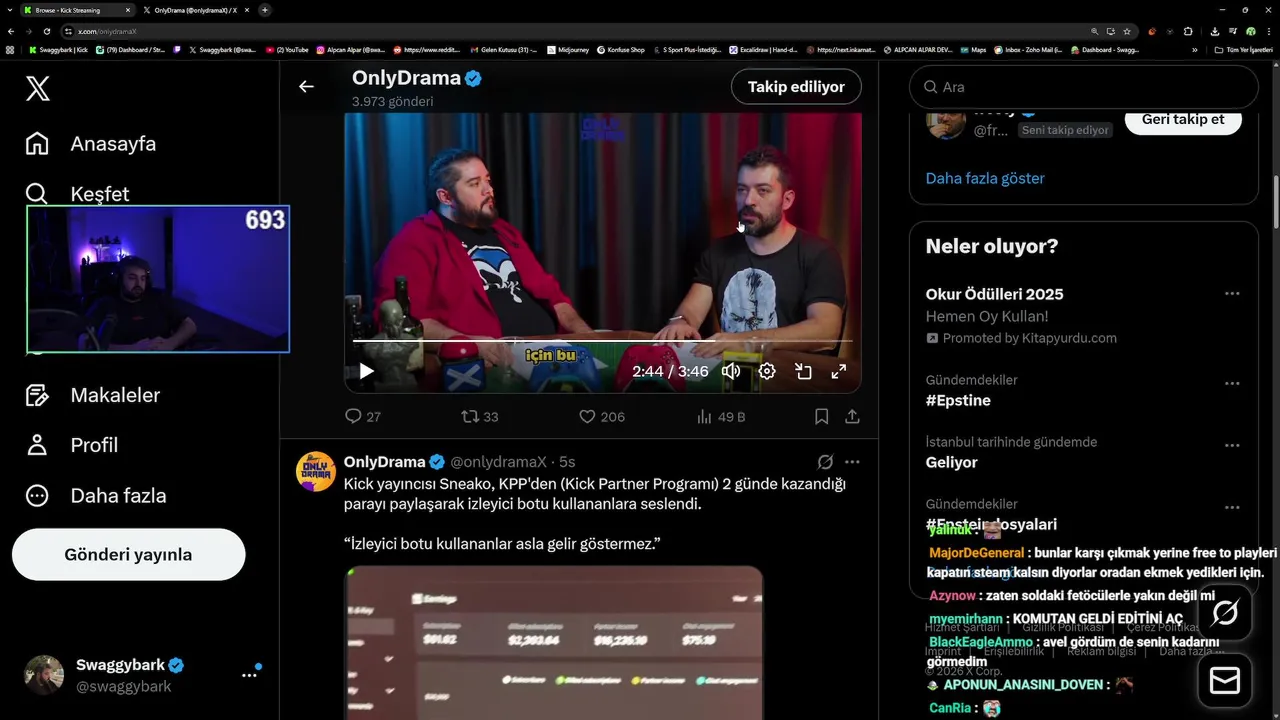This screenshot has height=720, width=1280.
Task: Go to Anasayfa home
Action: pos(91,144)
